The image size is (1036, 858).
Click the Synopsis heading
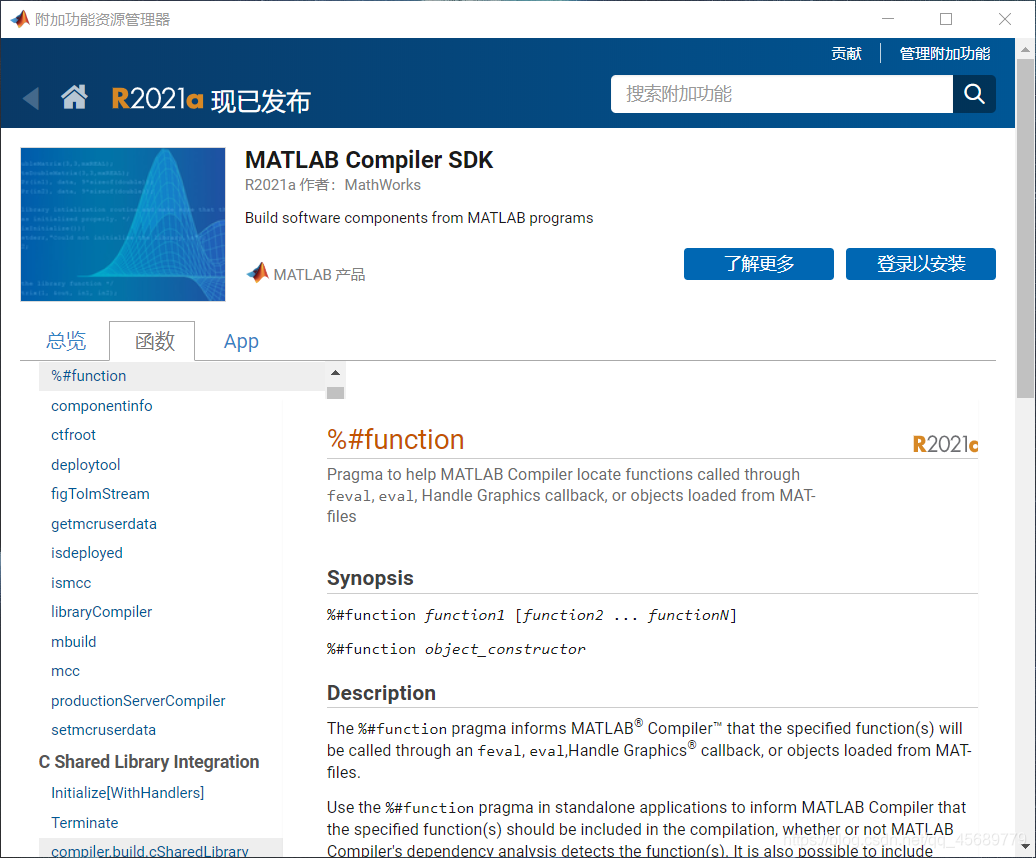[x=370, y=578]
